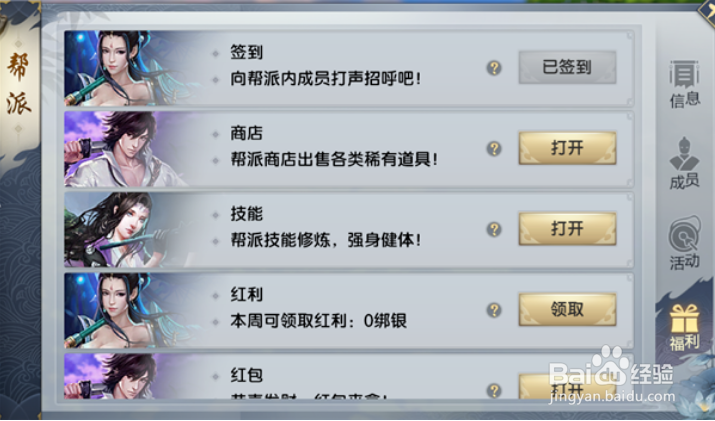
Task: Show help for the 红利 row
Action: pos(494,310)
